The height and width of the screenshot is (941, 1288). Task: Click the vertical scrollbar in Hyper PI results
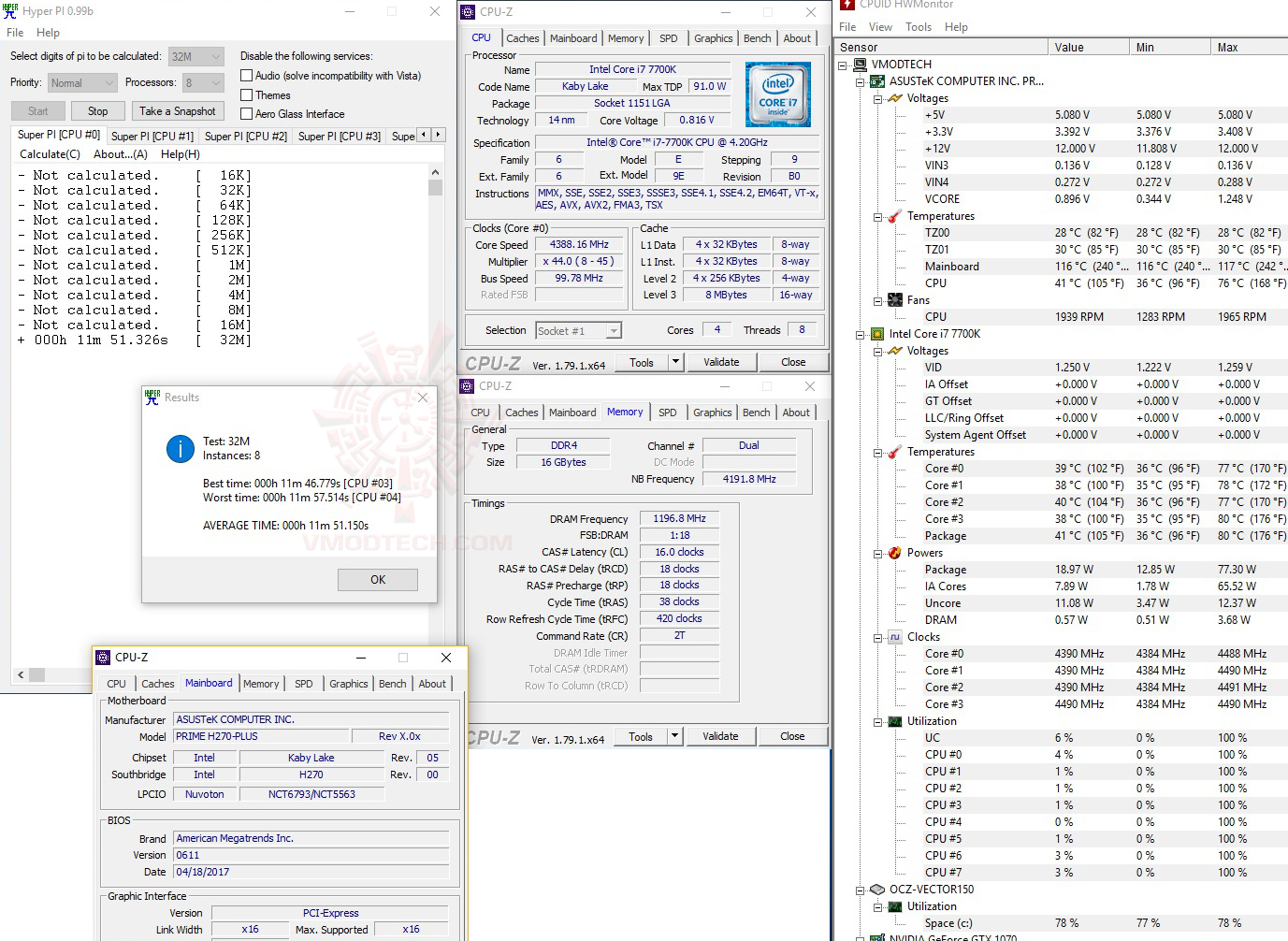[435, 186]
